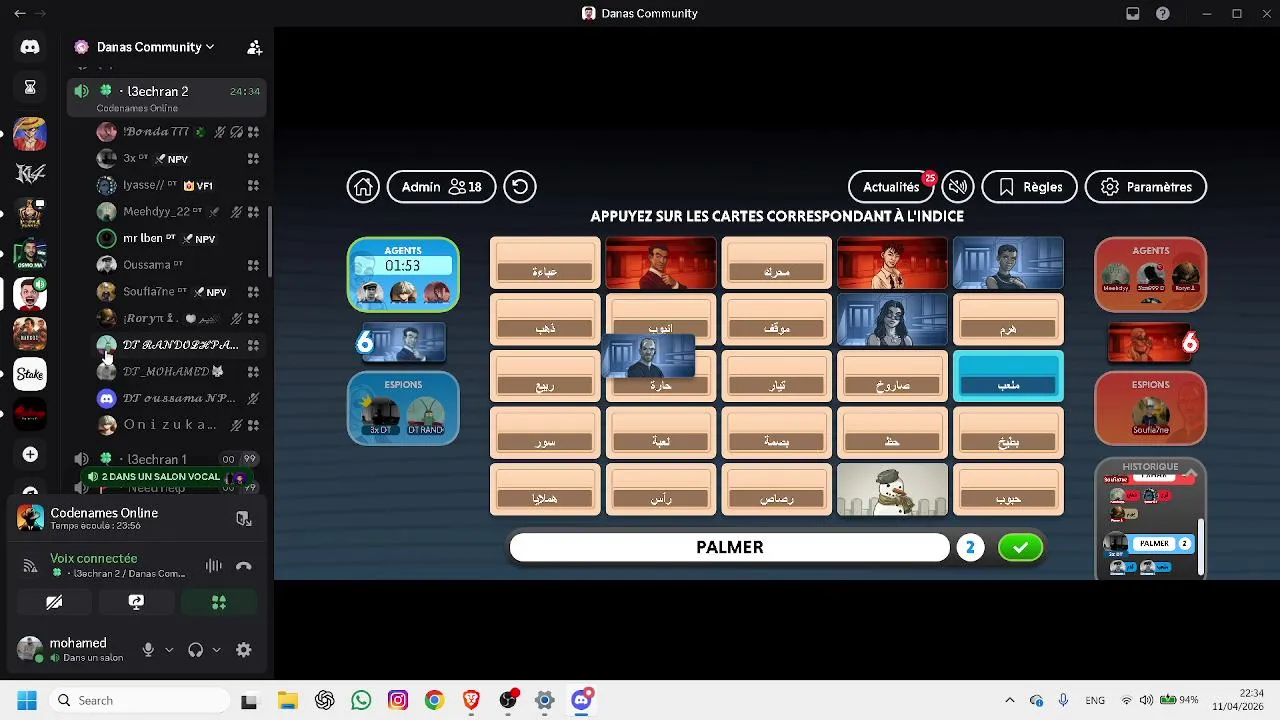
Task: Open voice connection quality icon
Action: (30, 566)
